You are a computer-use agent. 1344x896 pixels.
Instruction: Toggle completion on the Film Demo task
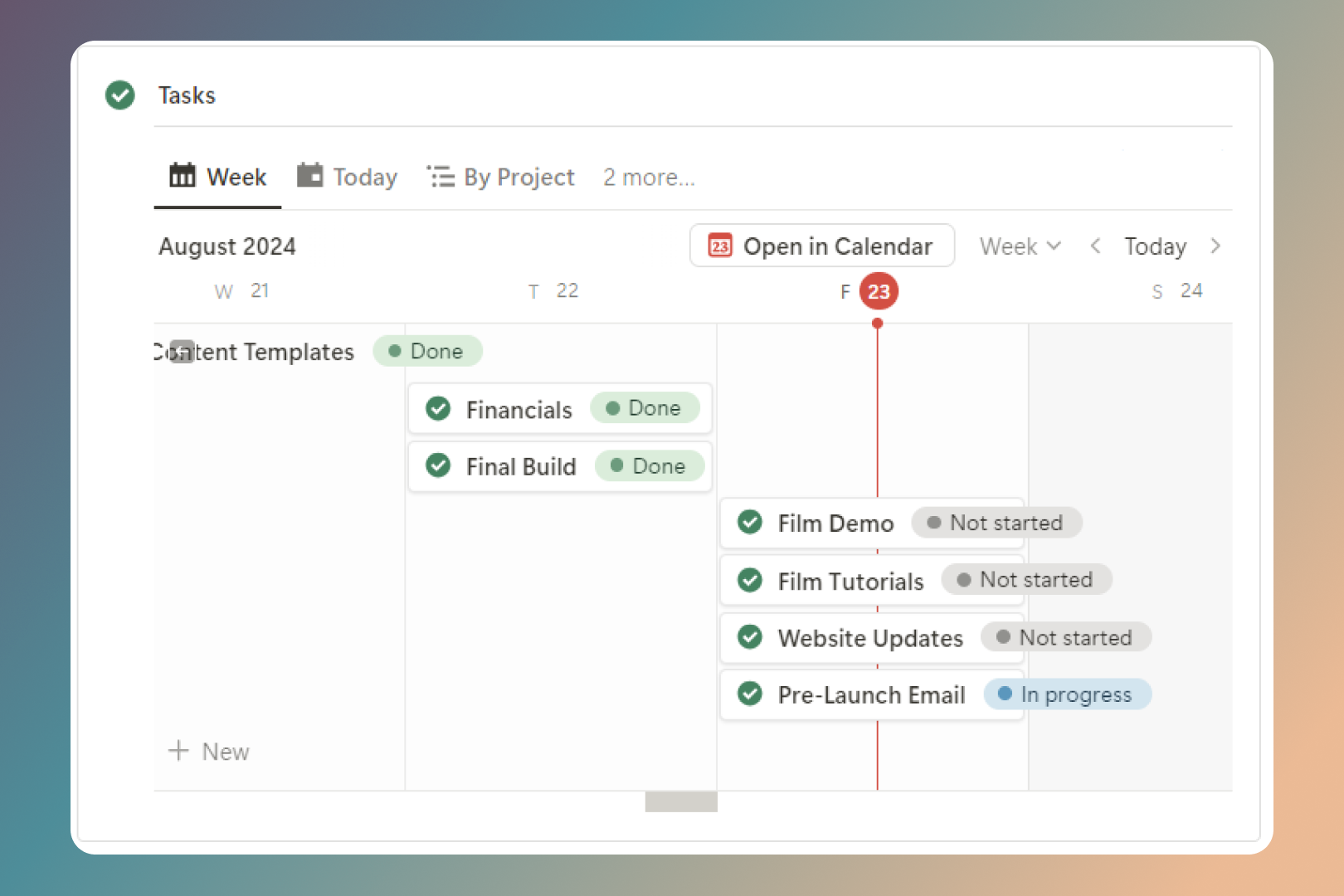coord(749,523)
